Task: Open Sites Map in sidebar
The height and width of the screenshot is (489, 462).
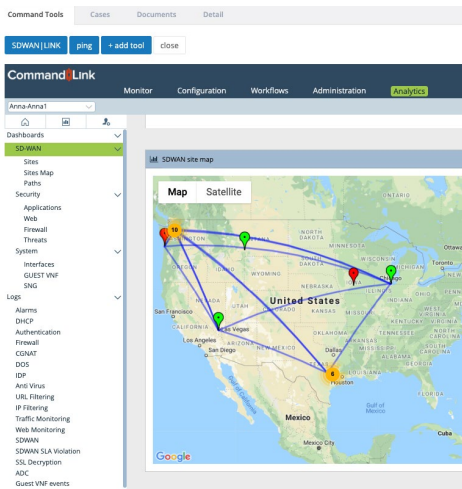Action: [39, 173]
